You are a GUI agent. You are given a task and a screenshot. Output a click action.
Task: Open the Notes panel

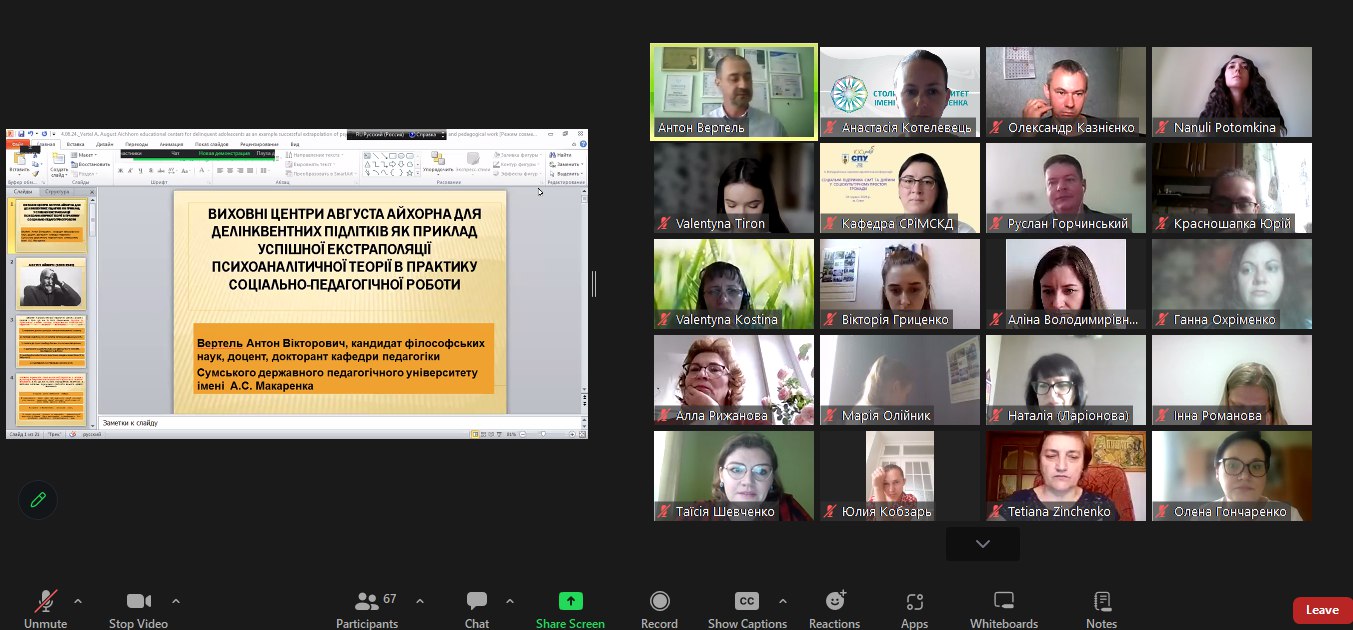(1101, 601)
